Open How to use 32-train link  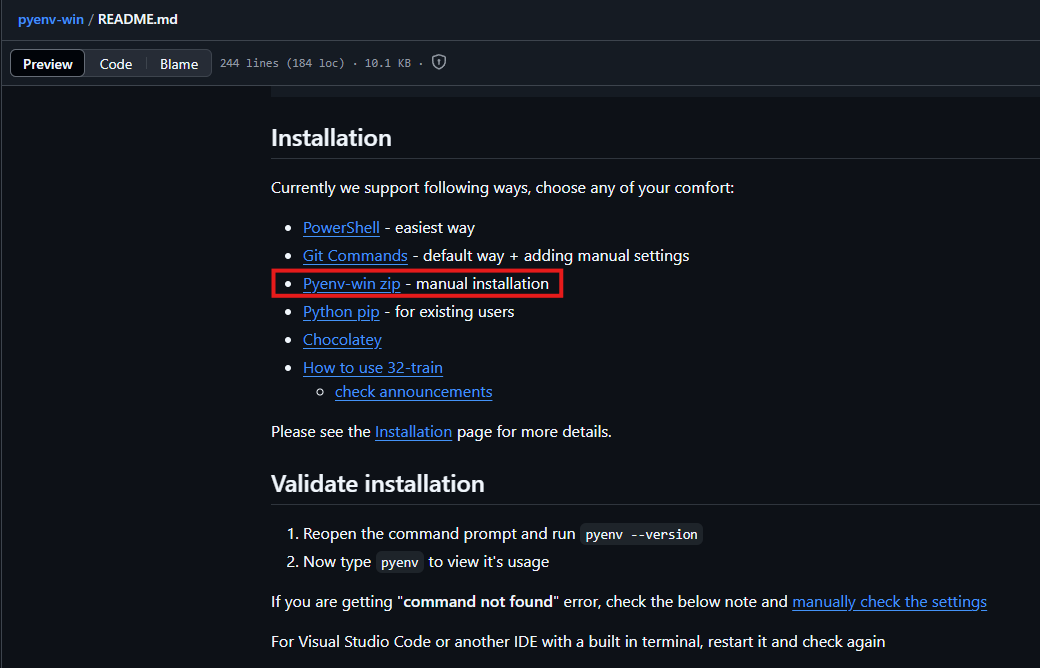pos(372,368)
